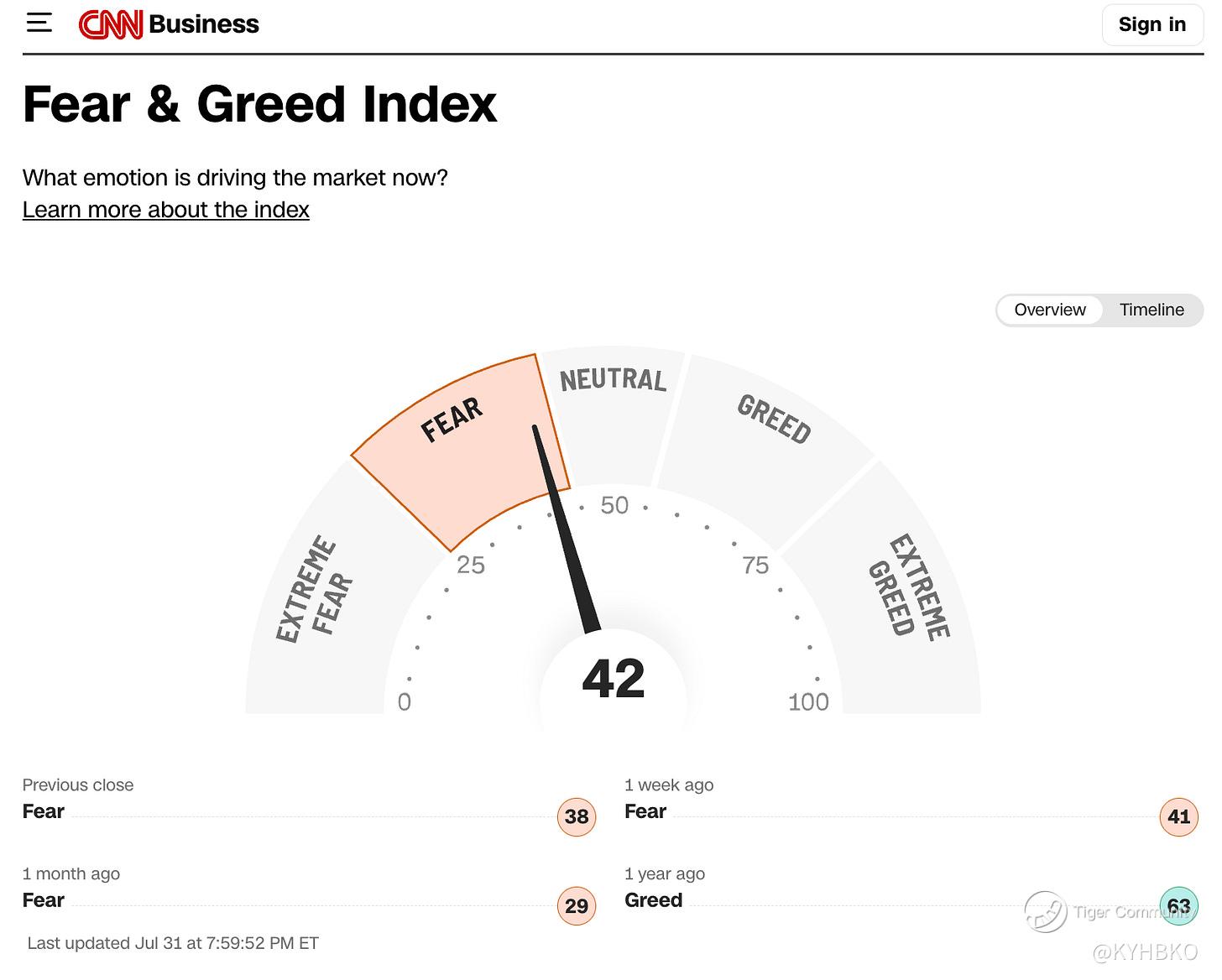This screenshot has width=1222, height=980.
Task: Open the hamburger navigation menu
Action: coord(39,23)
